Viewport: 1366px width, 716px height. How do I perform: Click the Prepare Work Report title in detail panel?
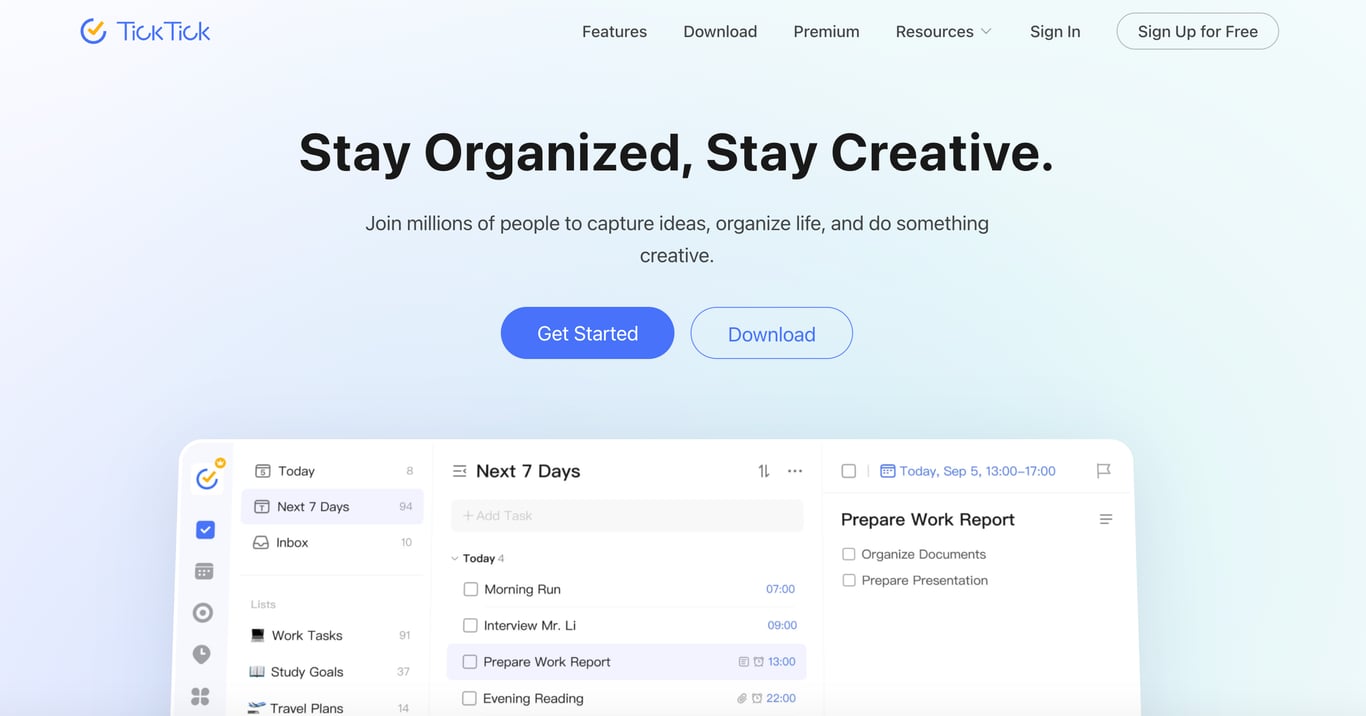[927, 519]
